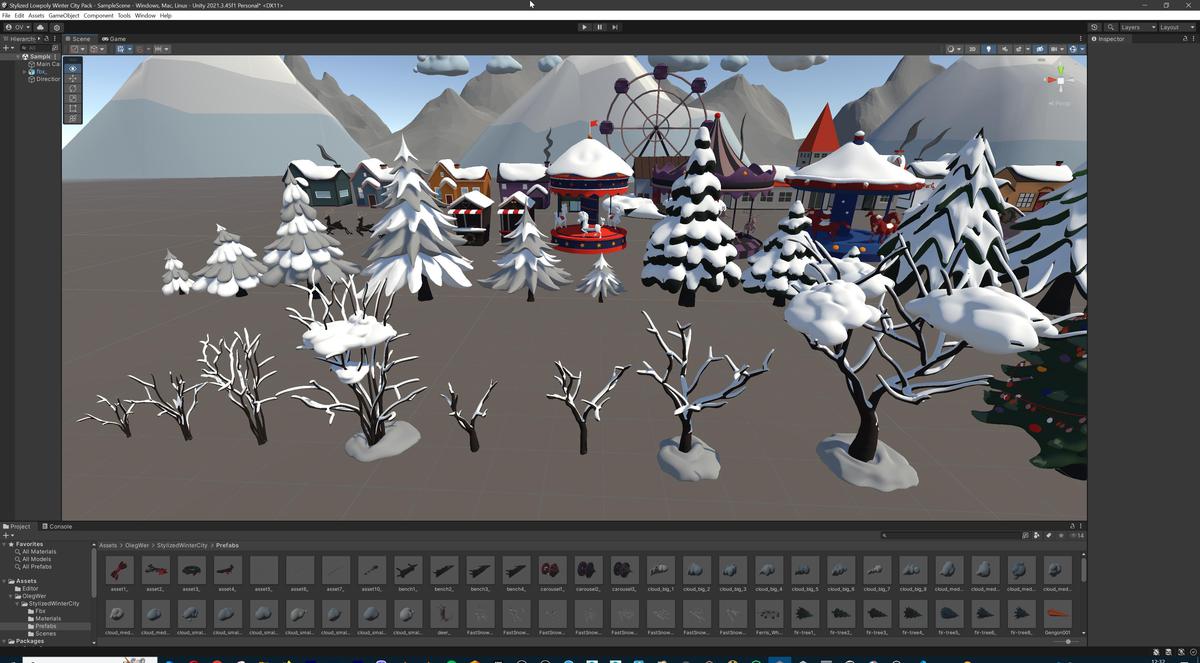Screen dimensions: 1200x663
Task: Open the Edit menu
Action: (x=19, y=15)
